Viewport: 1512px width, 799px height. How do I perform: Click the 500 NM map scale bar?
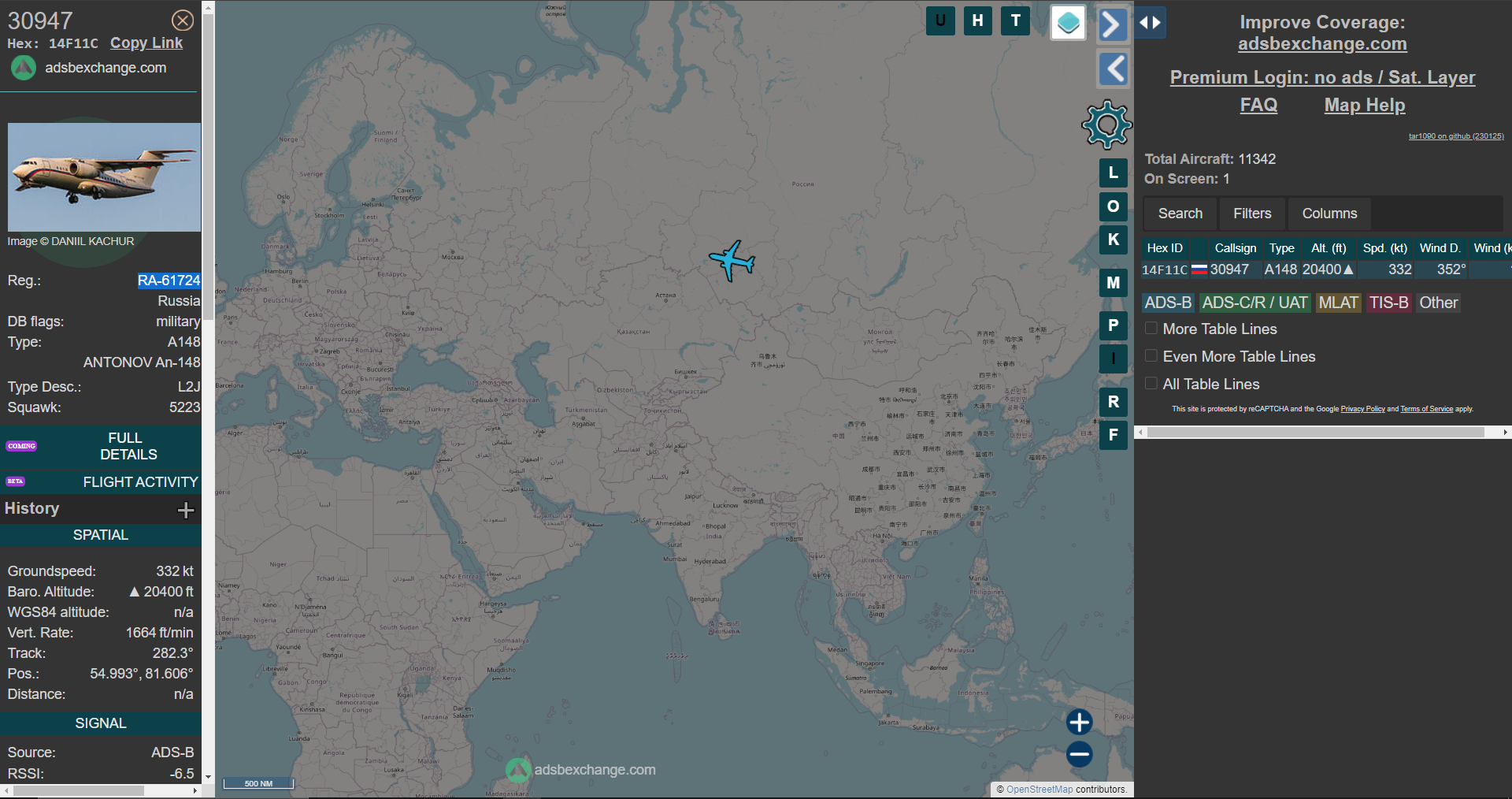tap(258, 783)
